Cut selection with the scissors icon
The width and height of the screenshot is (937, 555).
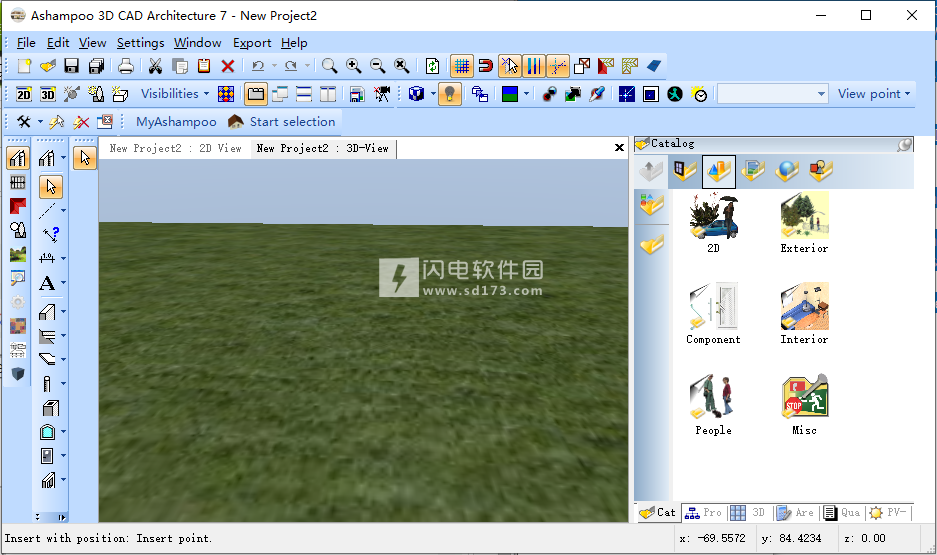click(155, 66)
